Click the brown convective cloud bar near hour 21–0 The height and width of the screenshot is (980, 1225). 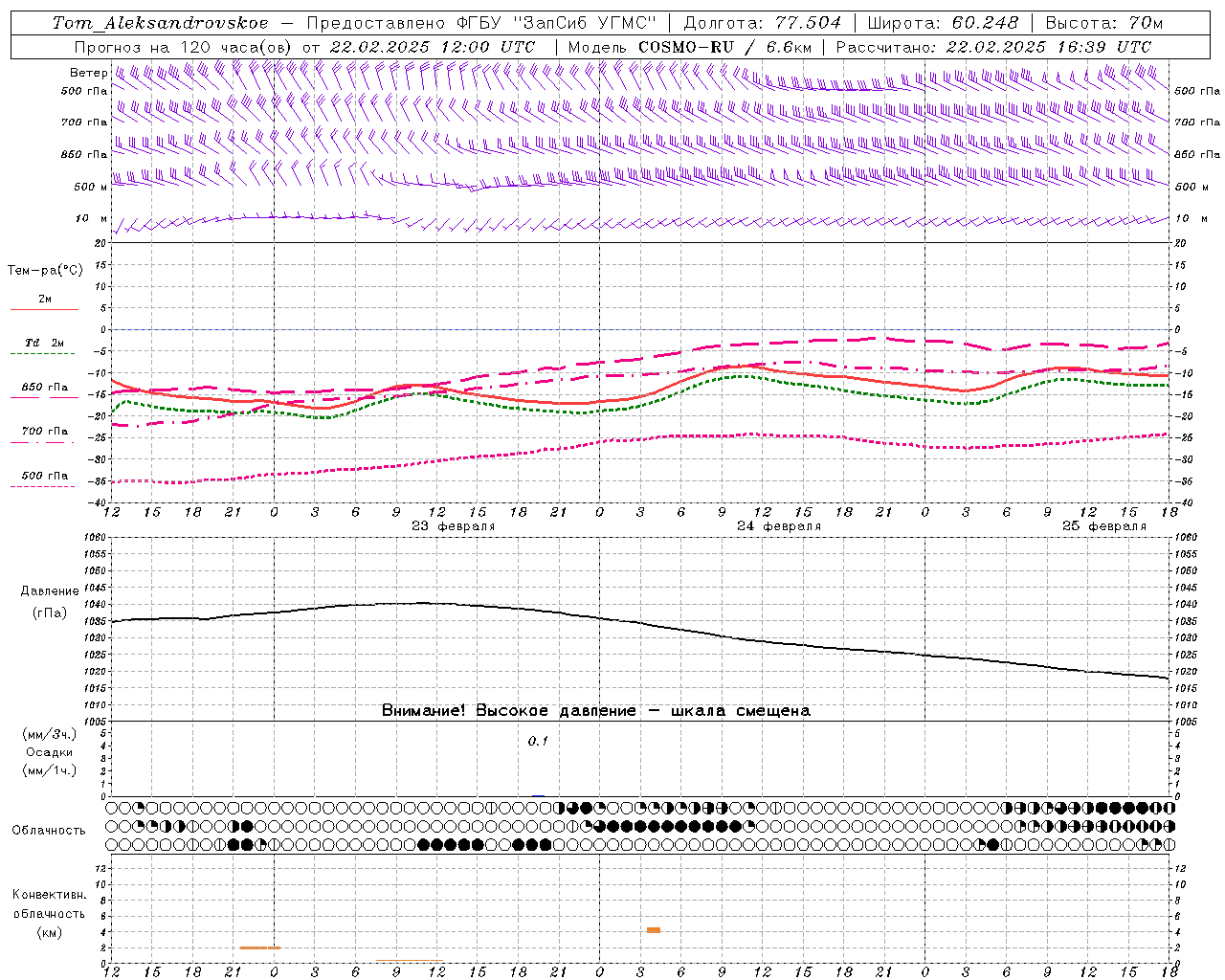point(260,947)
